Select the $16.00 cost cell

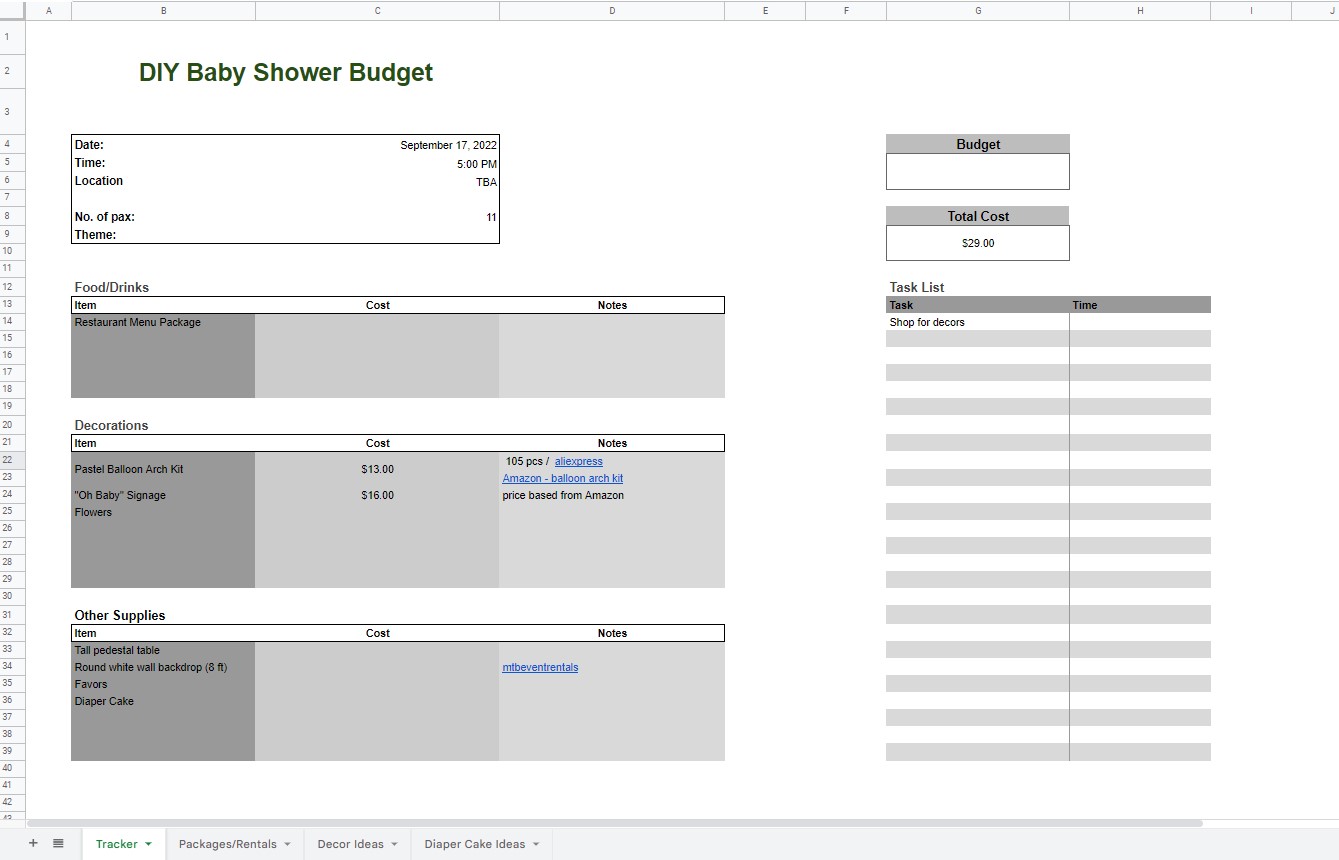[377, 495]
